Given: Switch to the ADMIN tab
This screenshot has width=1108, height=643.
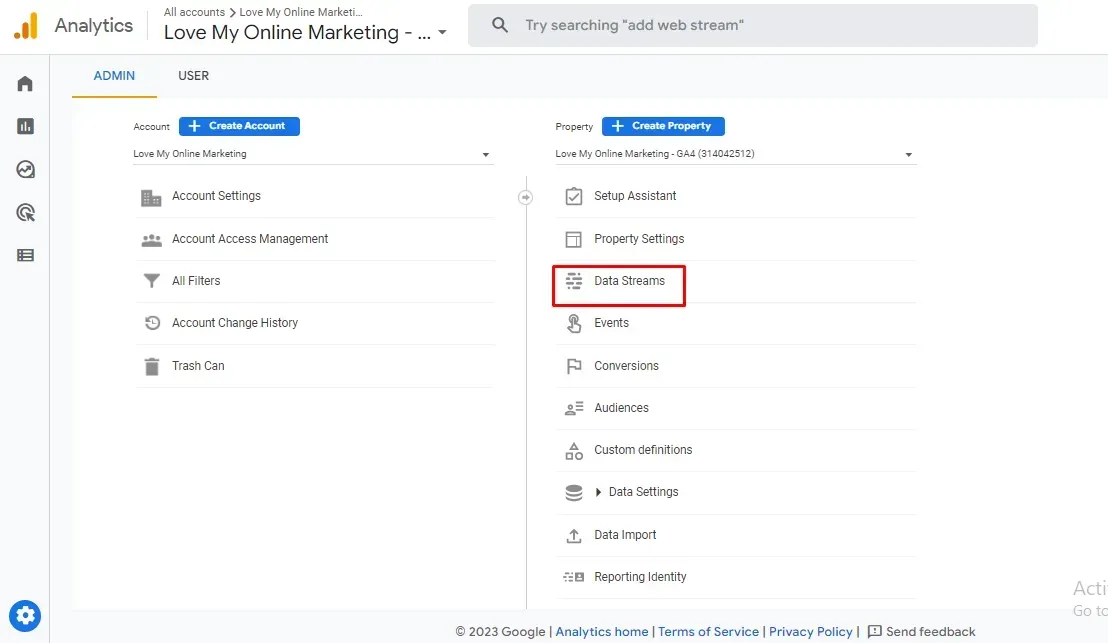Looking at the screenshot, I should coord(114,76).
